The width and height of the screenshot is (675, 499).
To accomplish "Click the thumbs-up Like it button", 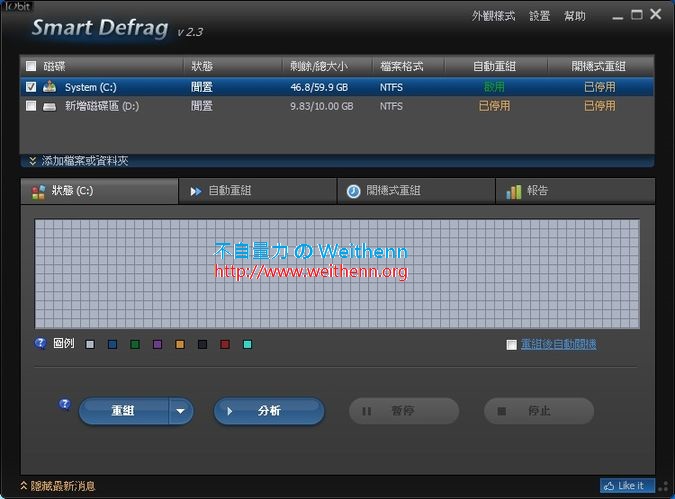I will tap(627, 486).
